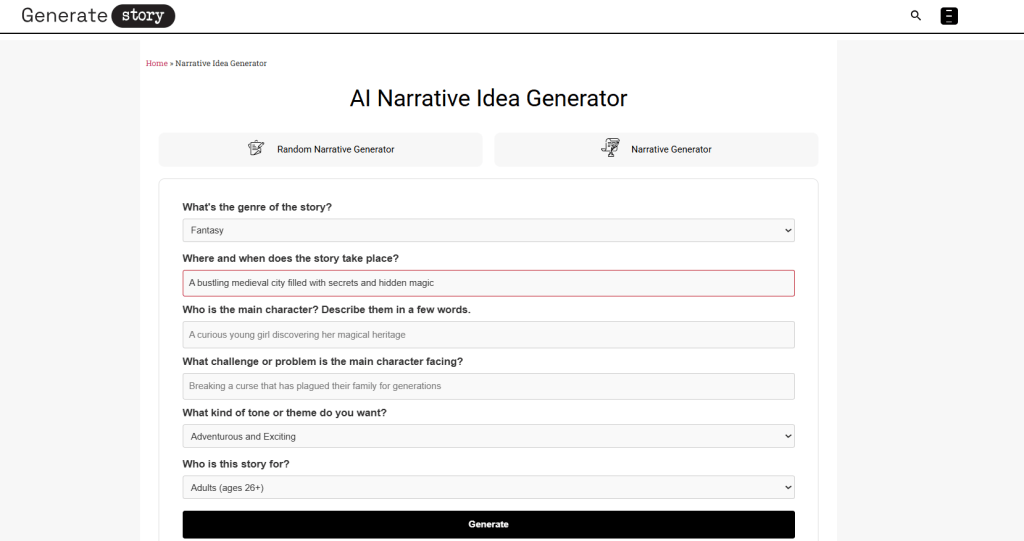Open the tone dropdown showing Adventurous and Exciting
This screenshot has height=541, width=1024.
tap(488, 436)
